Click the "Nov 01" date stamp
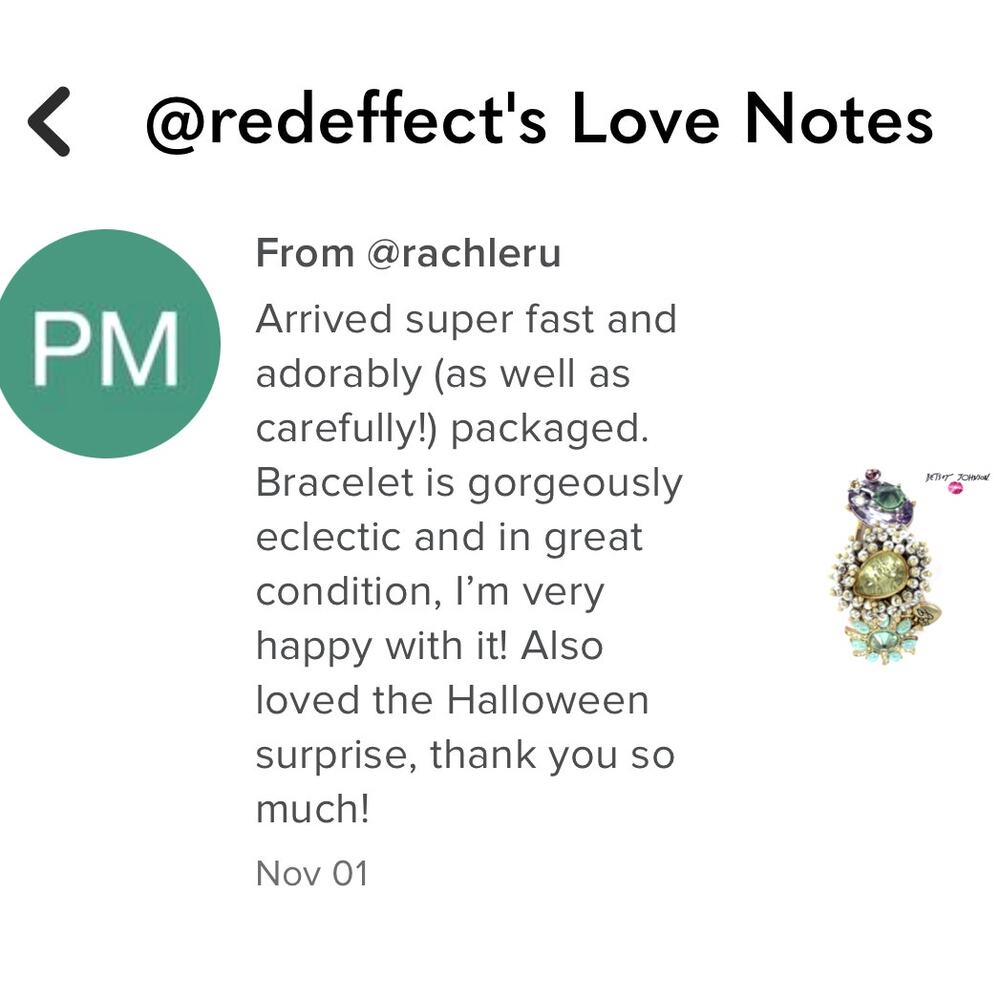Viewport: 1000px width, 1000px height. pos(312,873)
